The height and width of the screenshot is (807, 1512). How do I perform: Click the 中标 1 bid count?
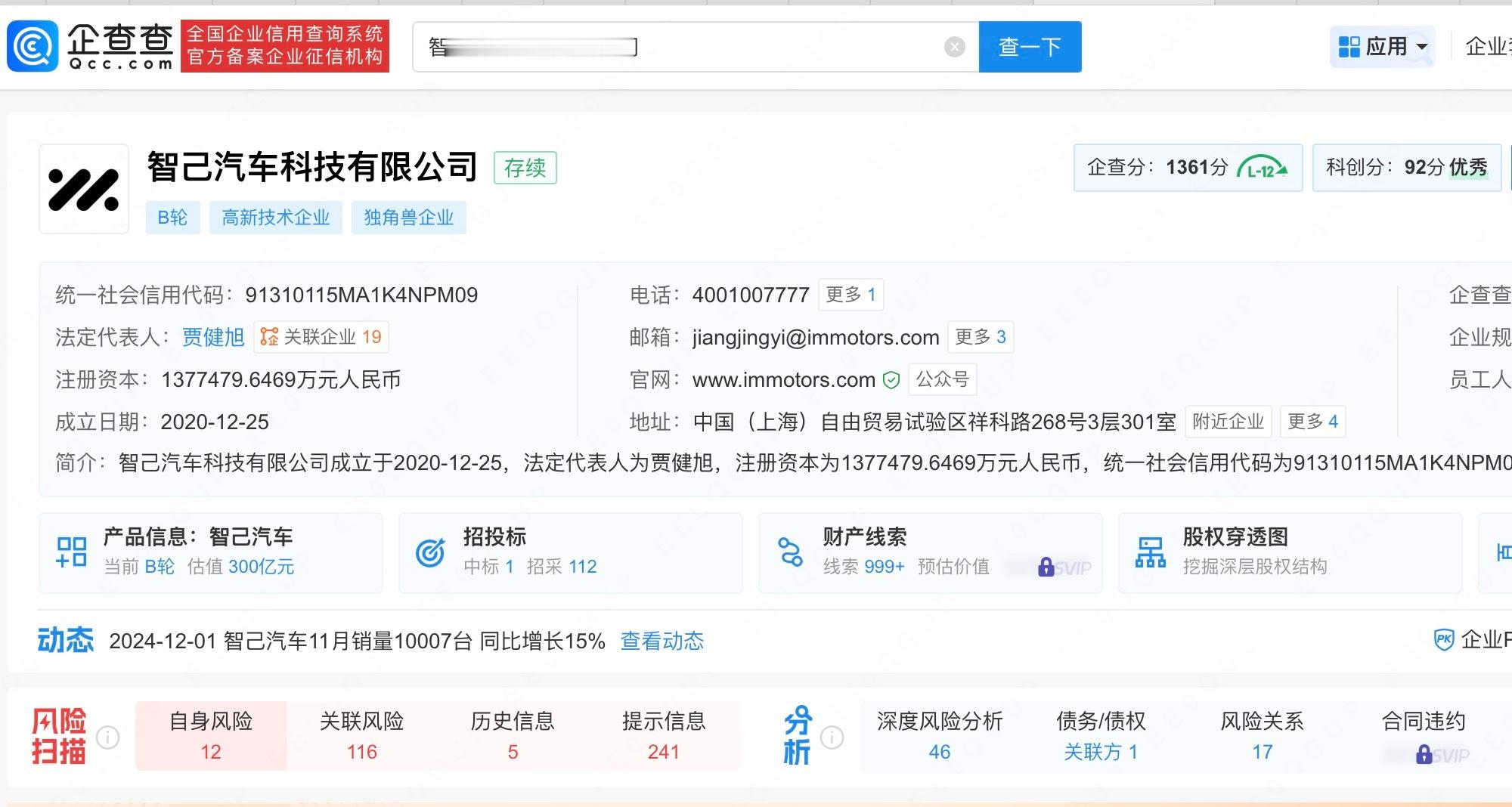click(x=489, y=567)
